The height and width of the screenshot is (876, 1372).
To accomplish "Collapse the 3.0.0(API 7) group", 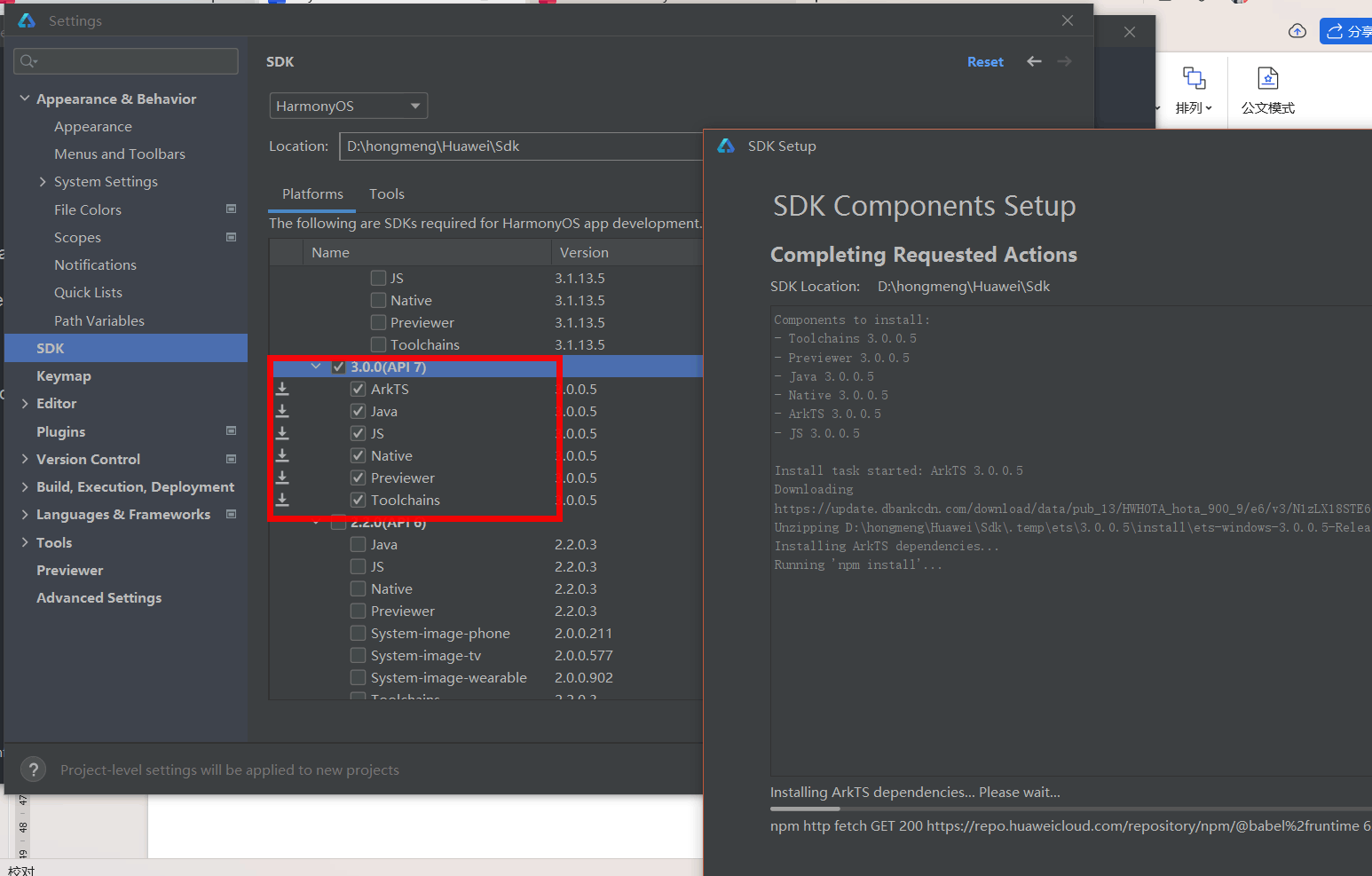I will [x=316, y=367].
